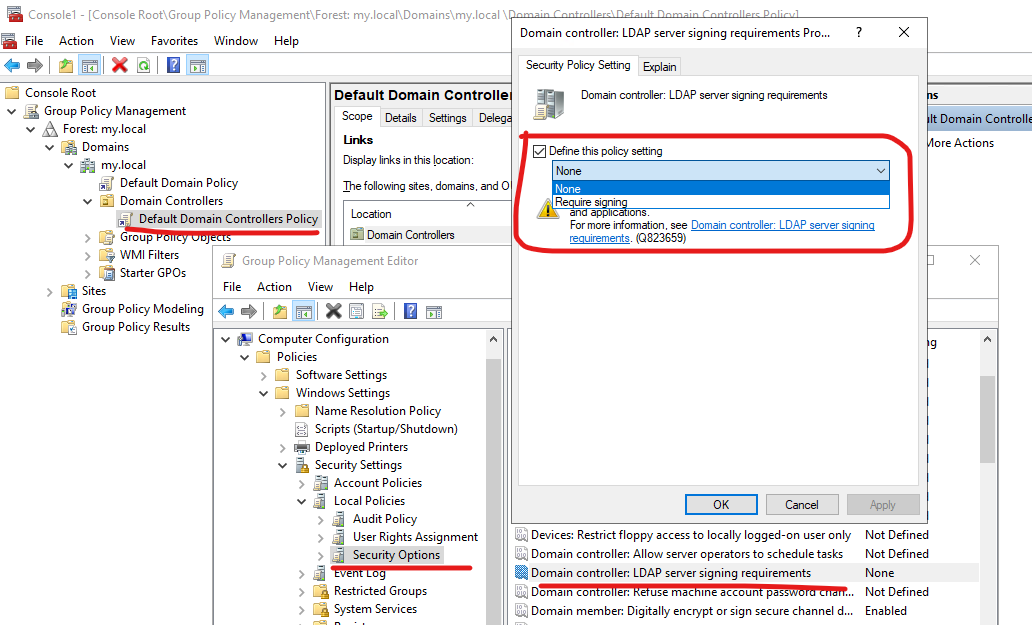Click the Help icon in Group Policy Management Editor toolbar
This screenshot has width=1032, height=625.
click(410, 311)
